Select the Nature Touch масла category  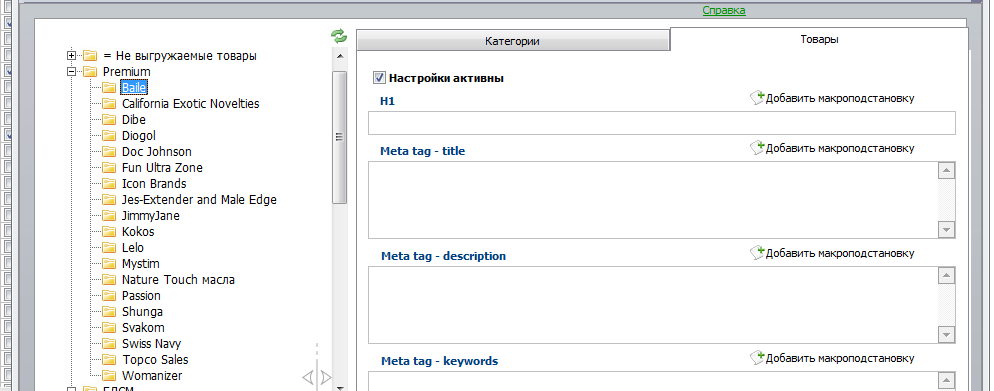click(178, 279)
